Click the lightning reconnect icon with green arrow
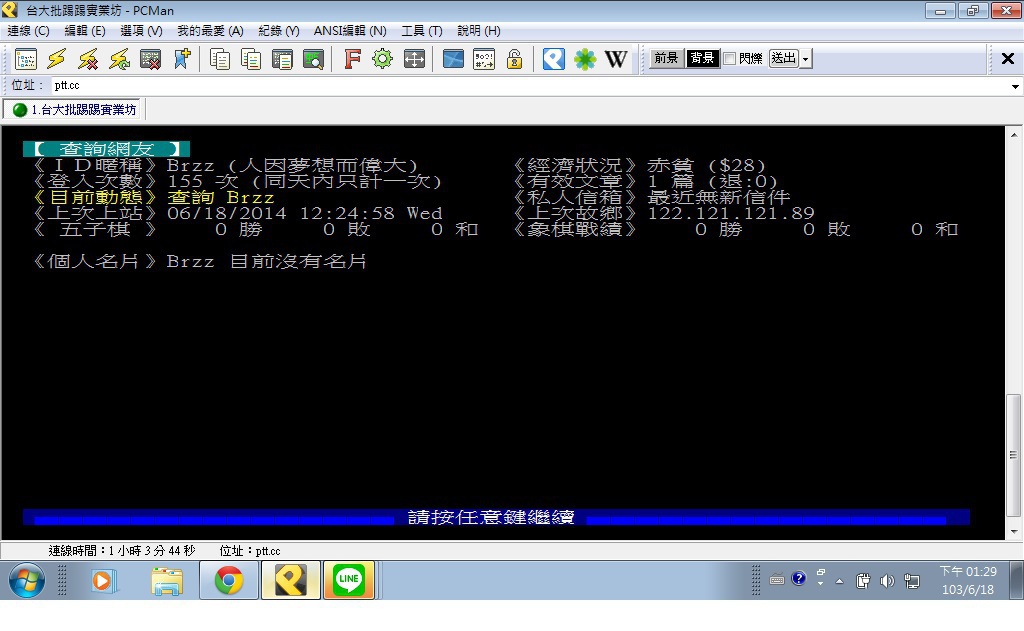 (120, 59)
